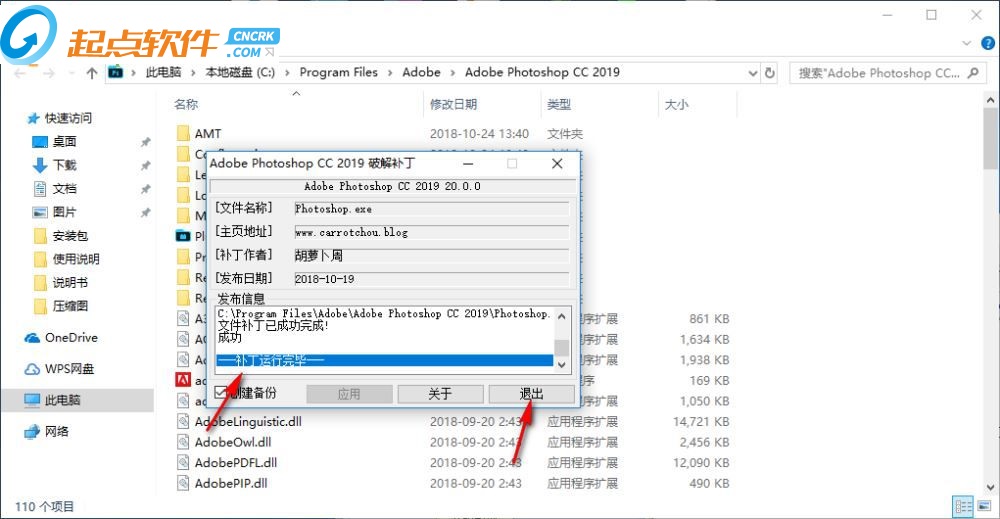Expand breadcrumb chevron after 本地磁盘 (C:)
The image size is (1000, 519).
[287, 73]
